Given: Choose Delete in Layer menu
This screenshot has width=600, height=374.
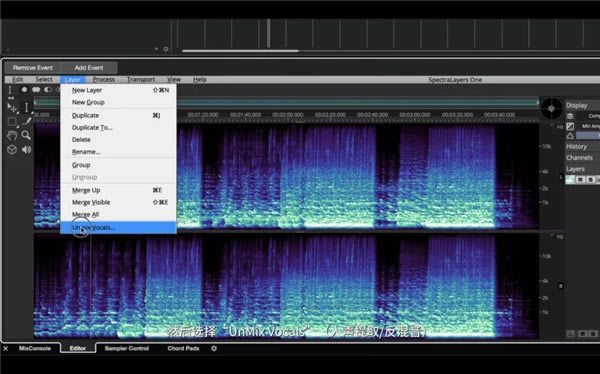Looking at the screenshot, I should click(x=118, y=140).
